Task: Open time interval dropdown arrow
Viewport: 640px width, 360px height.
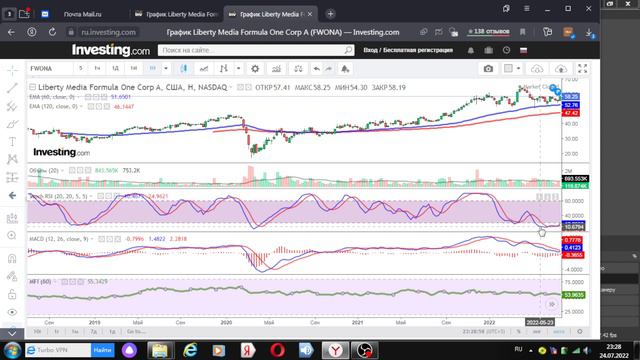Action: pos(166,69)
